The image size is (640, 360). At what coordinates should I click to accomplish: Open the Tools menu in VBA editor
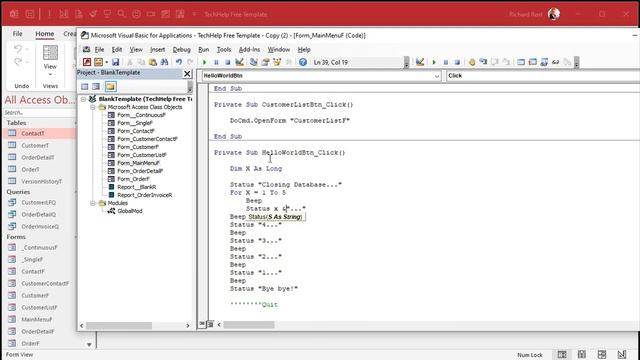(x=224, y=49)
